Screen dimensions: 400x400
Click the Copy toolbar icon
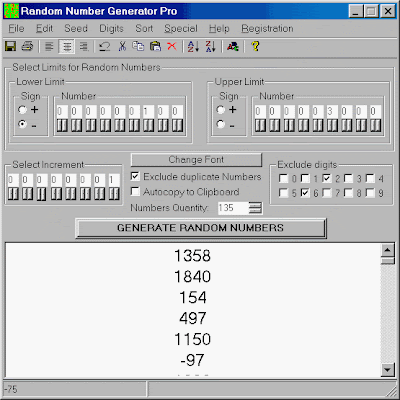[x=138, y=46]
